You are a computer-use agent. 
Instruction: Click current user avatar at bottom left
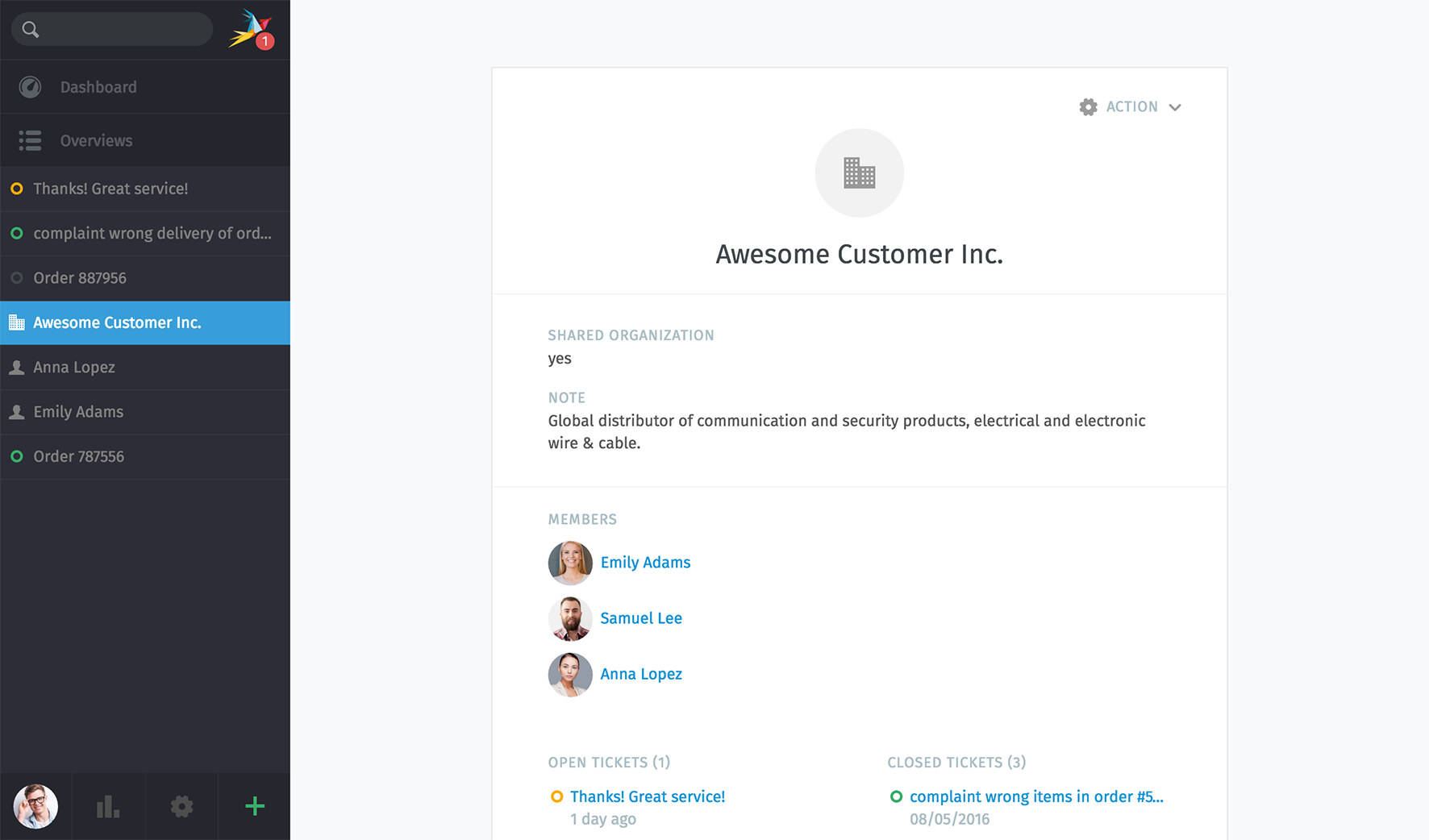(35, 806)
